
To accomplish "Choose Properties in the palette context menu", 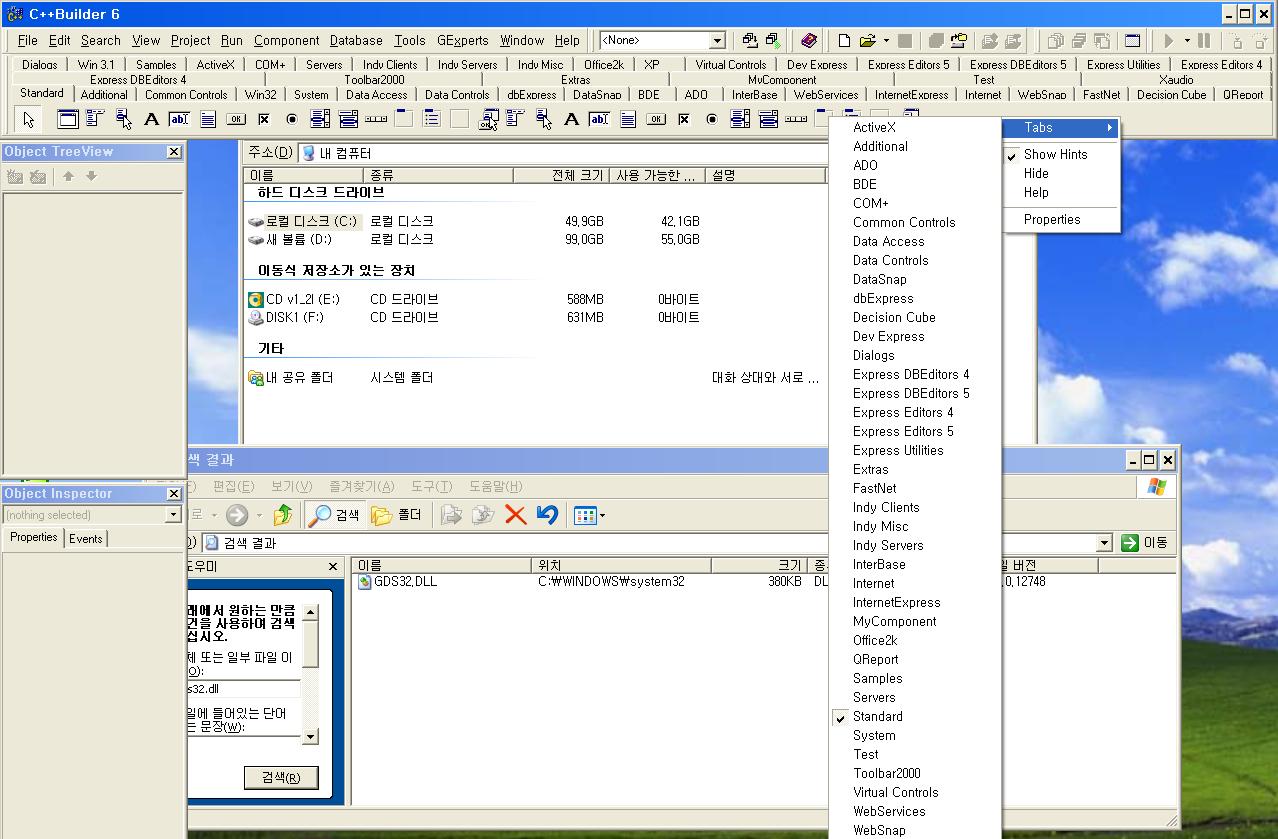I will click(1061, 220).
